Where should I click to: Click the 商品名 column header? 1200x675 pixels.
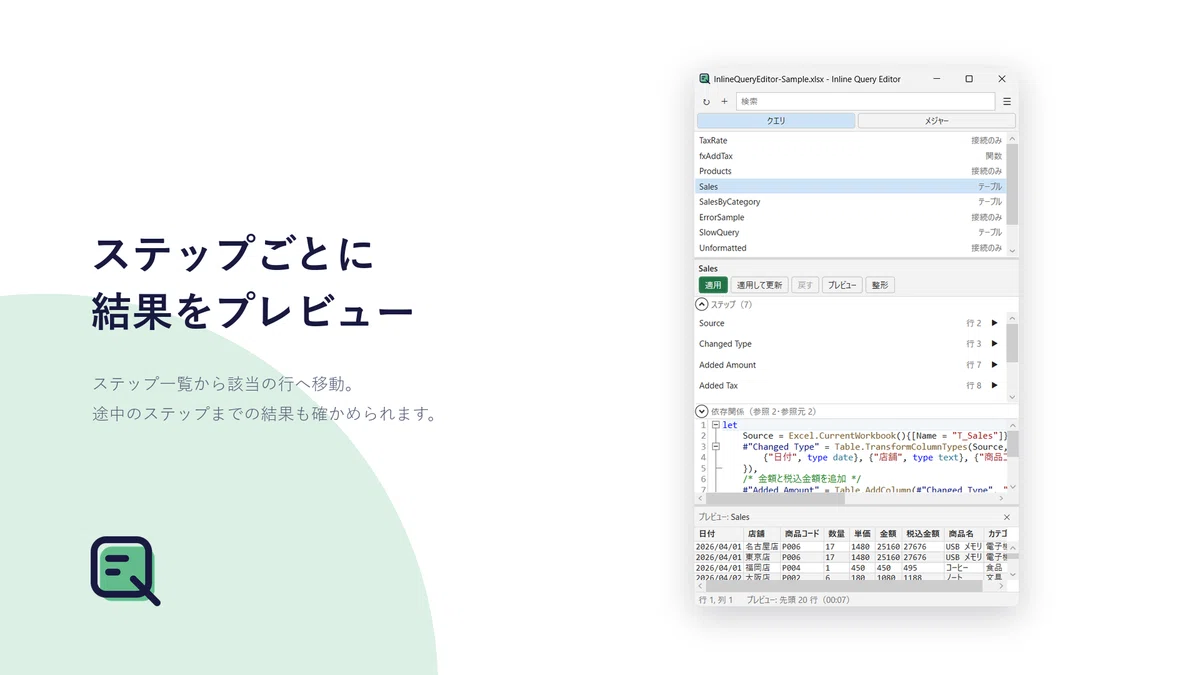965,534
